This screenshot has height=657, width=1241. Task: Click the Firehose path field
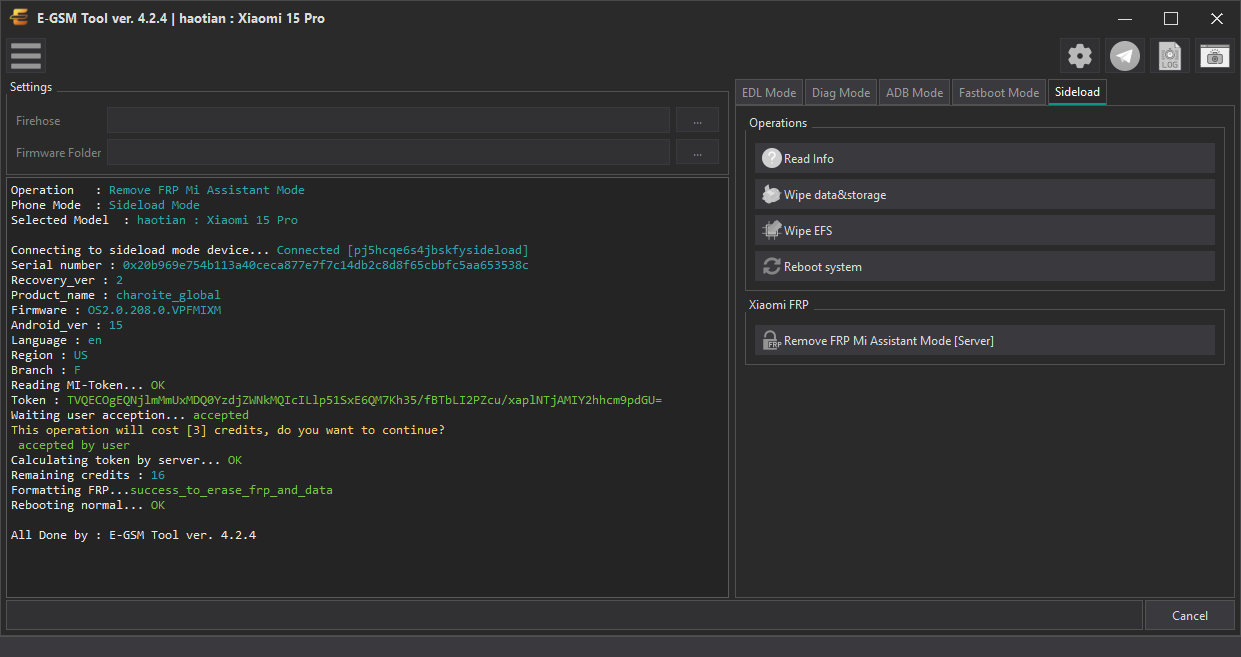point(388,120)
